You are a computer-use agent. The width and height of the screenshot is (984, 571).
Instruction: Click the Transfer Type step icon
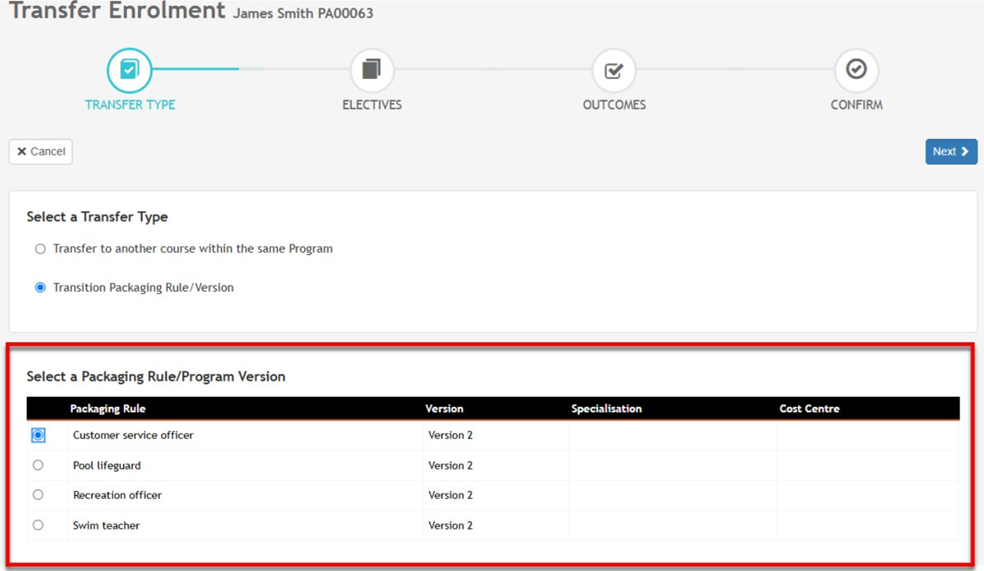pos(129,70)
